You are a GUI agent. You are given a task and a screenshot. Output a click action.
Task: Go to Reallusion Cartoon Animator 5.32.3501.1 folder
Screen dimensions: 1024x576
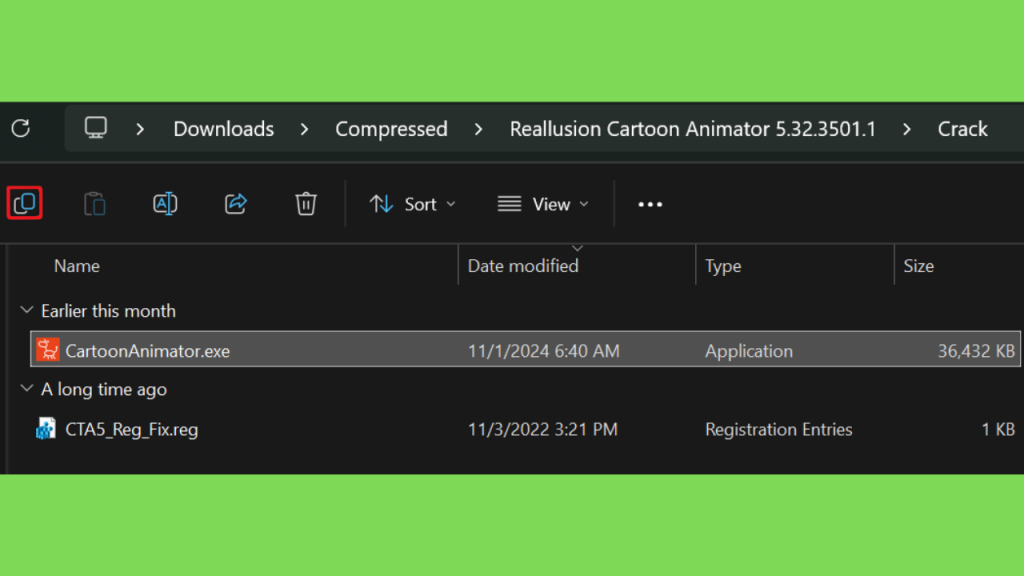pos(692,129)
